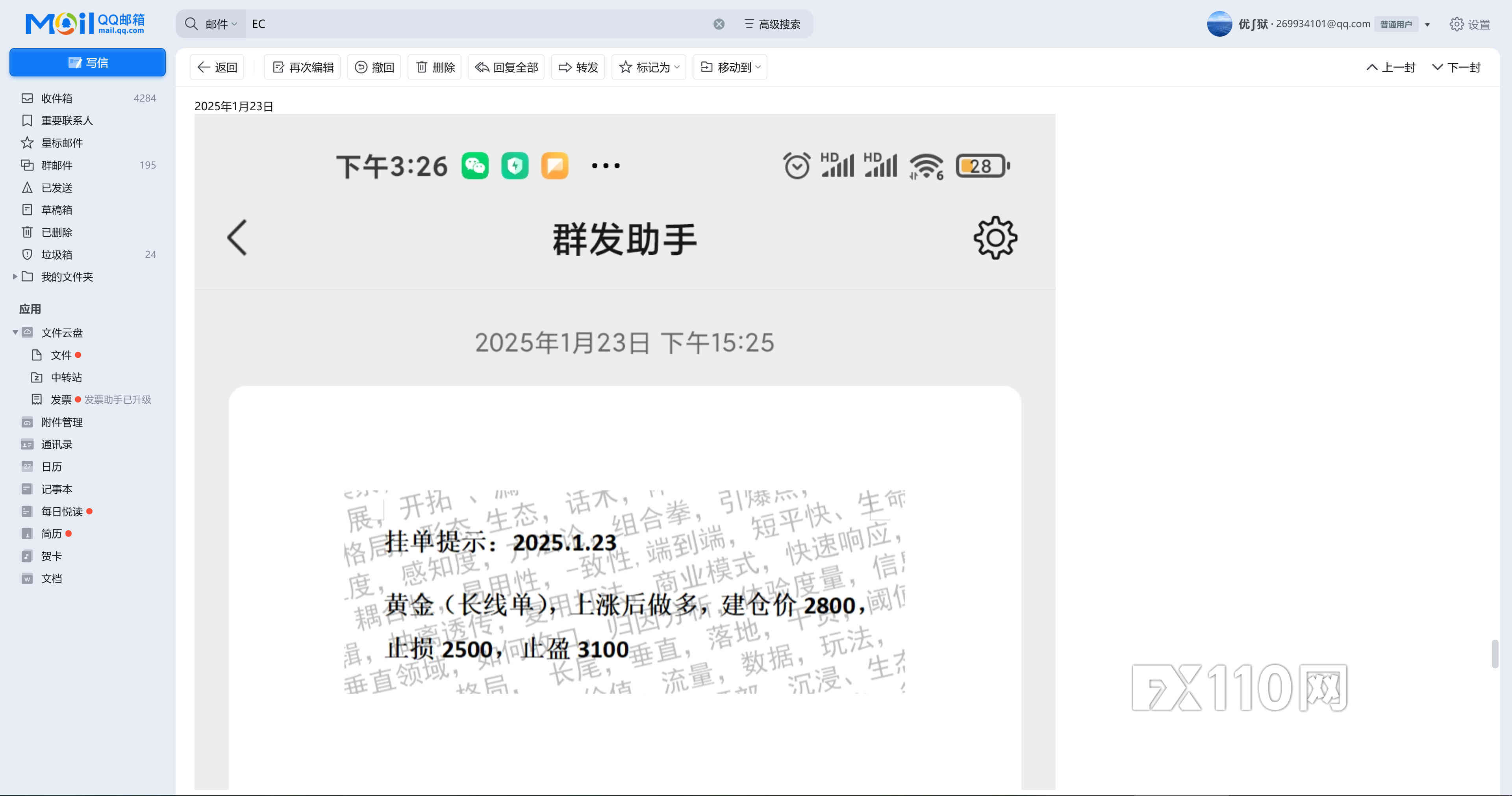Open the 标记为 dropdown
Viewport: 1512px width, 796px height.
pyautogui.click(x=649, y=67)
